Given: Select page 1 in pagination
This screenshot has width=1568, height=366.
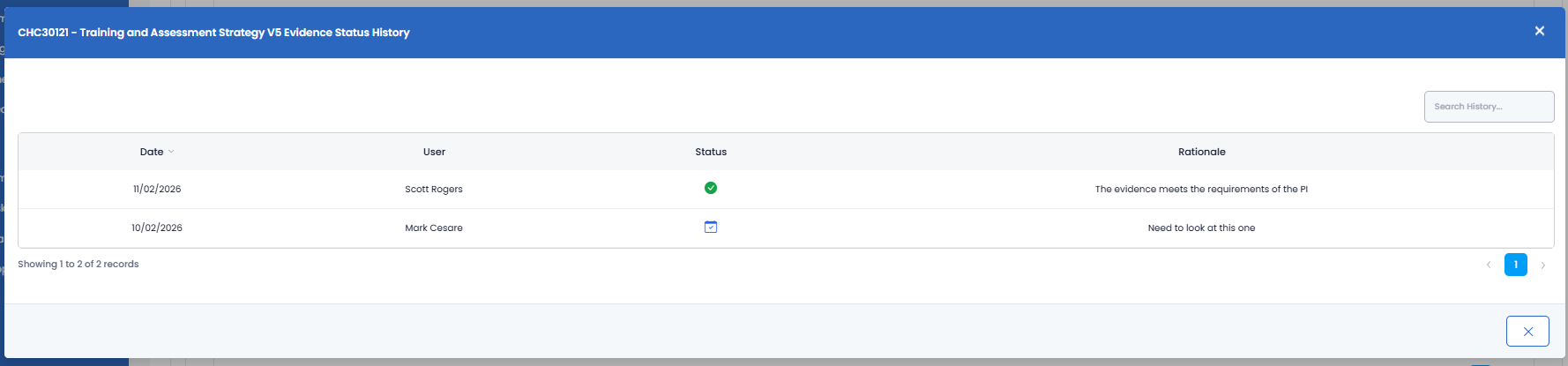Looking at the screenshot, I should (1515, 265).
